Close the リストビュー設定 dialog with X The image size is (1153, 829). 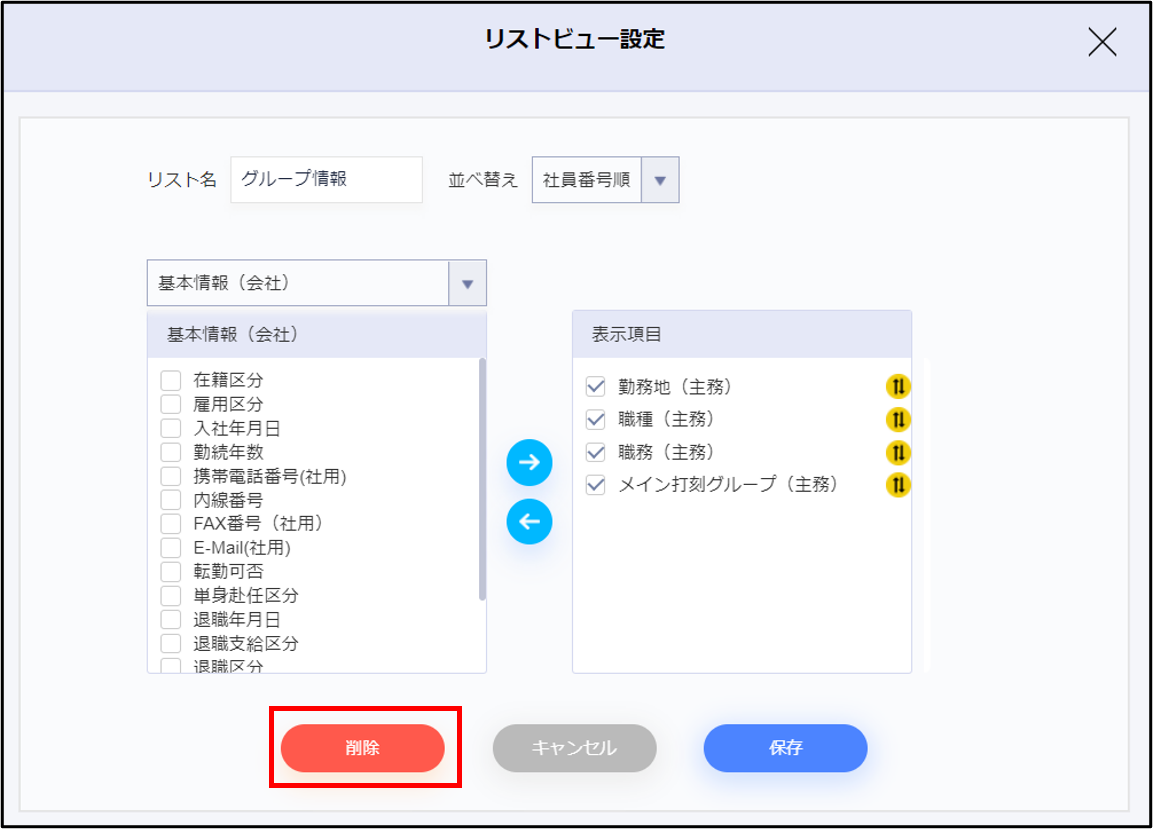[x=1101, y=42]
